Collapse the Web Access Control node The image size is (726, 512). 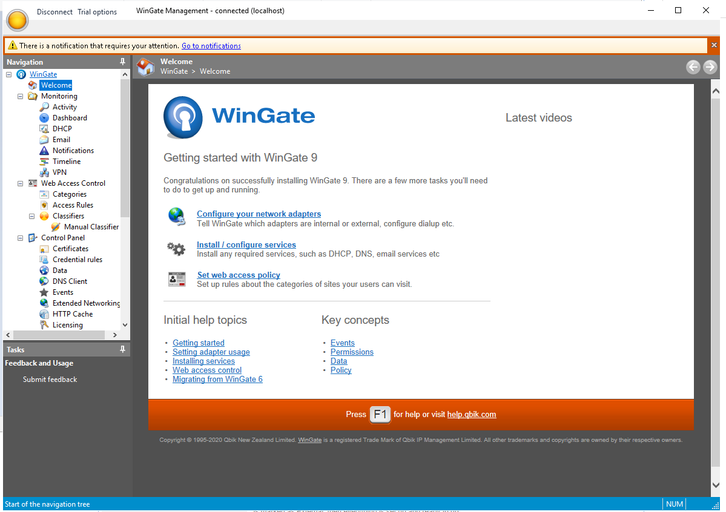tap(20, 183)
